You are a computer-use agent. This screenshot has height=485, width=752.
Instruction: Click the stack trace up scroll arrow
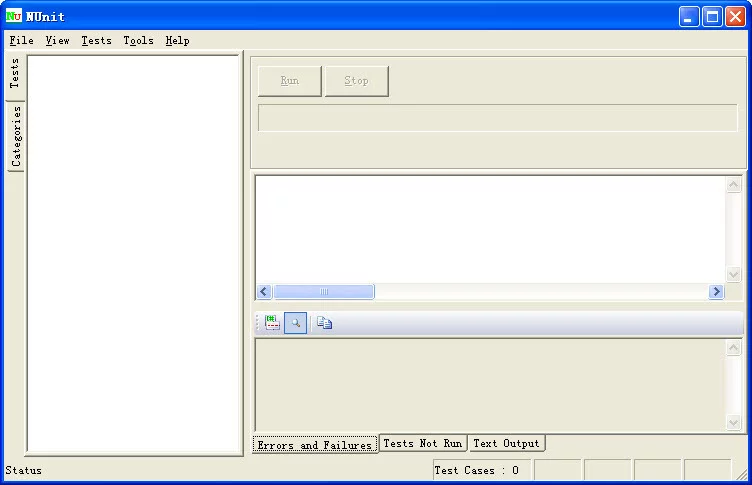click(733, 348)
